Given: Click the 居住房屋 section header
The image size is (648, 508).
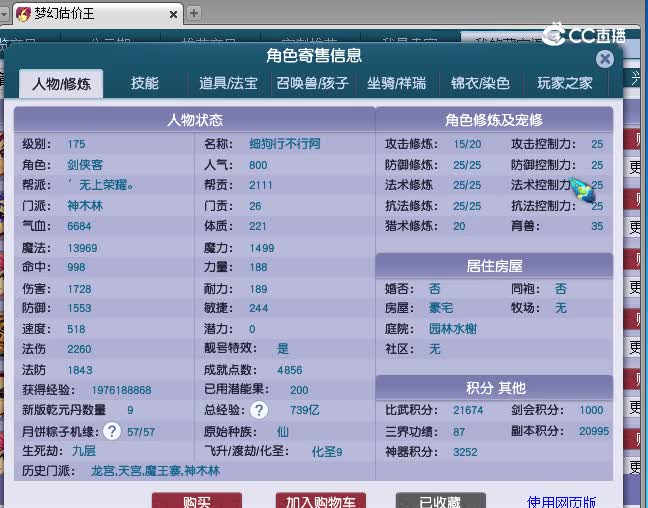Looking at the screenshot, I should click(494, 266).
